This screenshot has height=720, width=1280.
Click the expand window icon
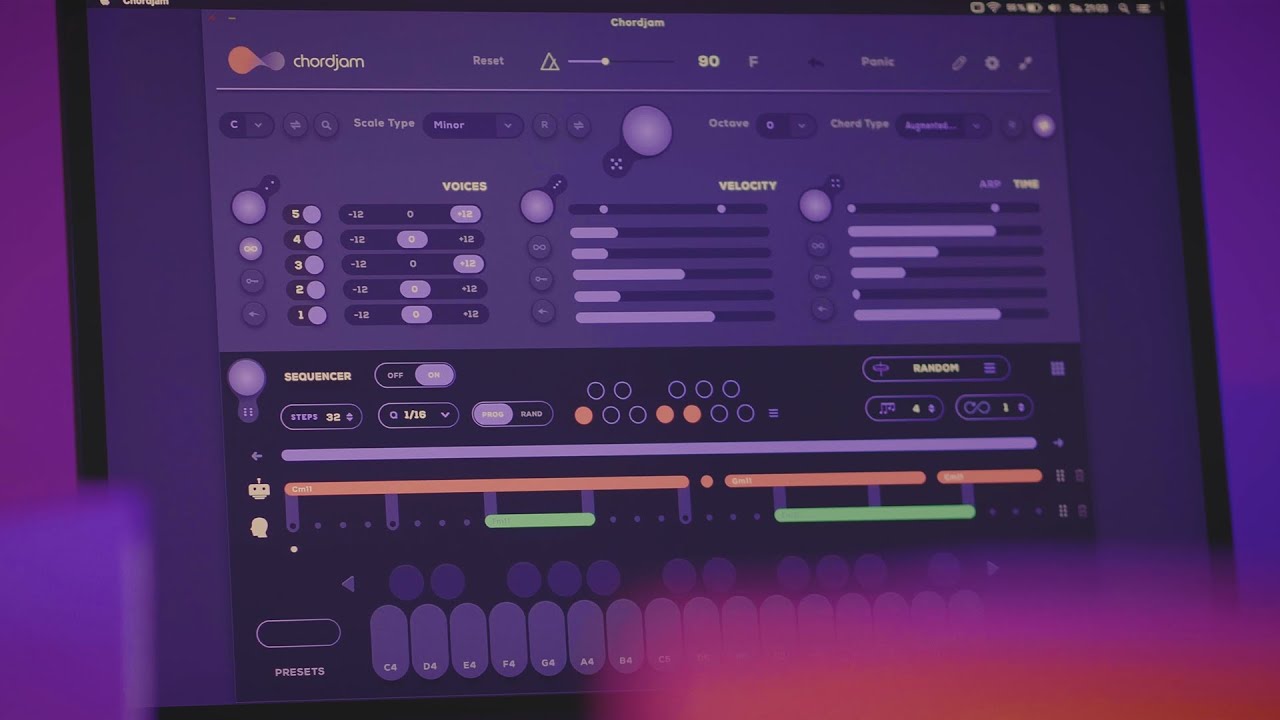1025,63
